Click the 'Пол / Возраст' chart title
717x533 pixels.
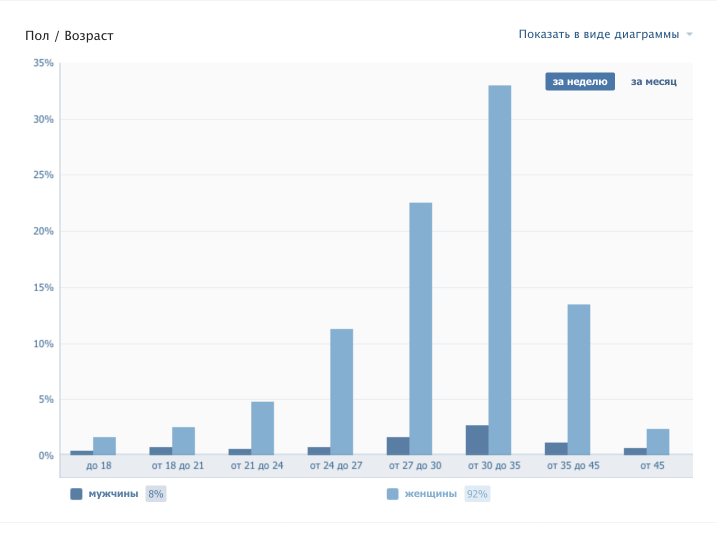tap(69, 36)
